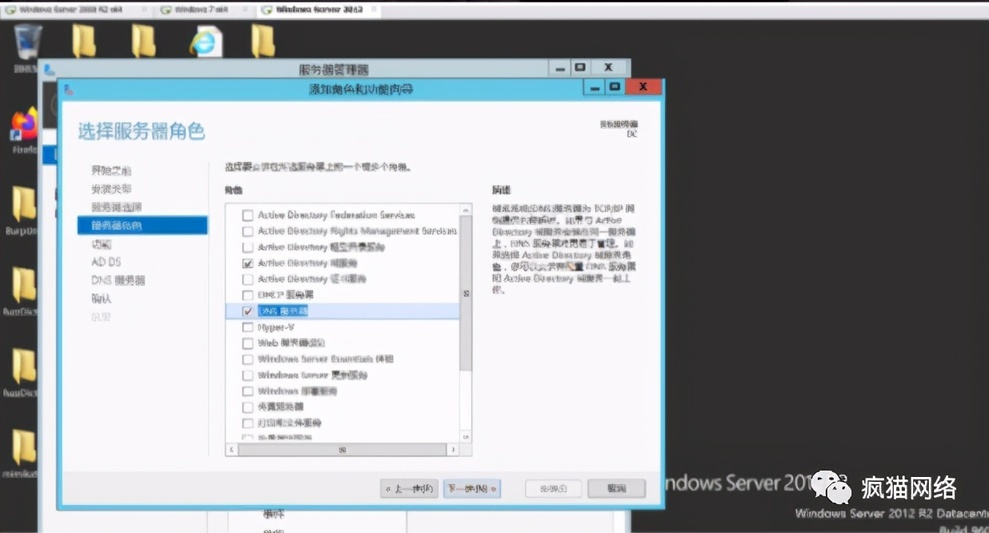Launch Firefox from the desktop
This screenshot has height=533, width=989.
tap(24, 126)
